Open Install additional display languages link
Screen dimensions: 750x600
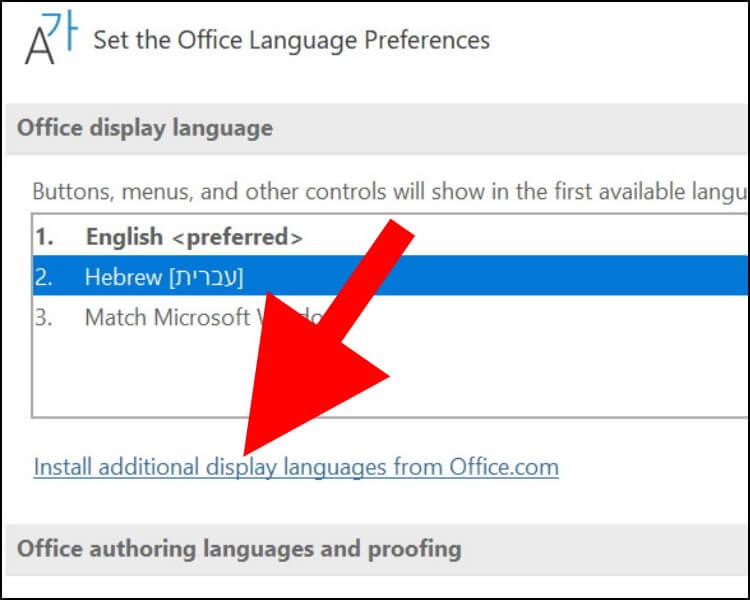[296, 467]
